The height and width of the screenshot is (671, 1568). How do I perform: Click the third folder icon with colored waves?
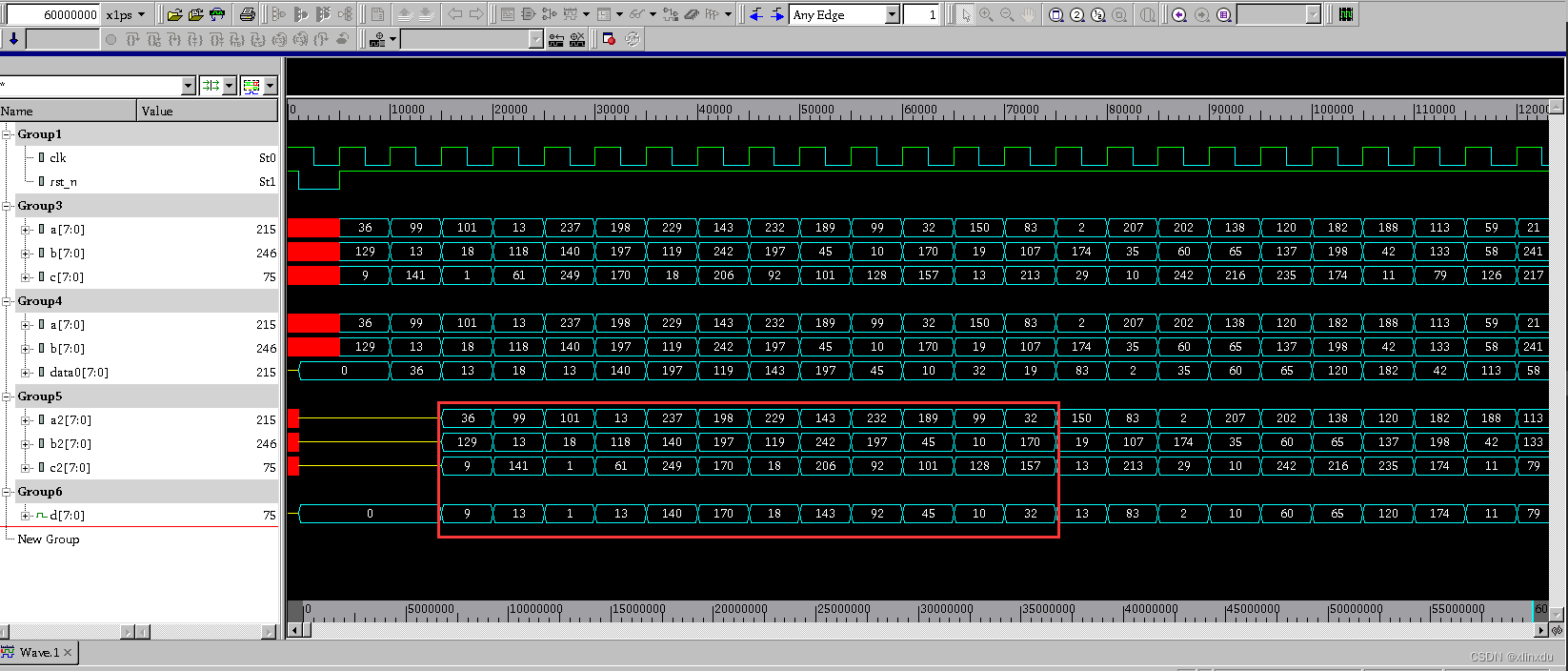(217, 14)
